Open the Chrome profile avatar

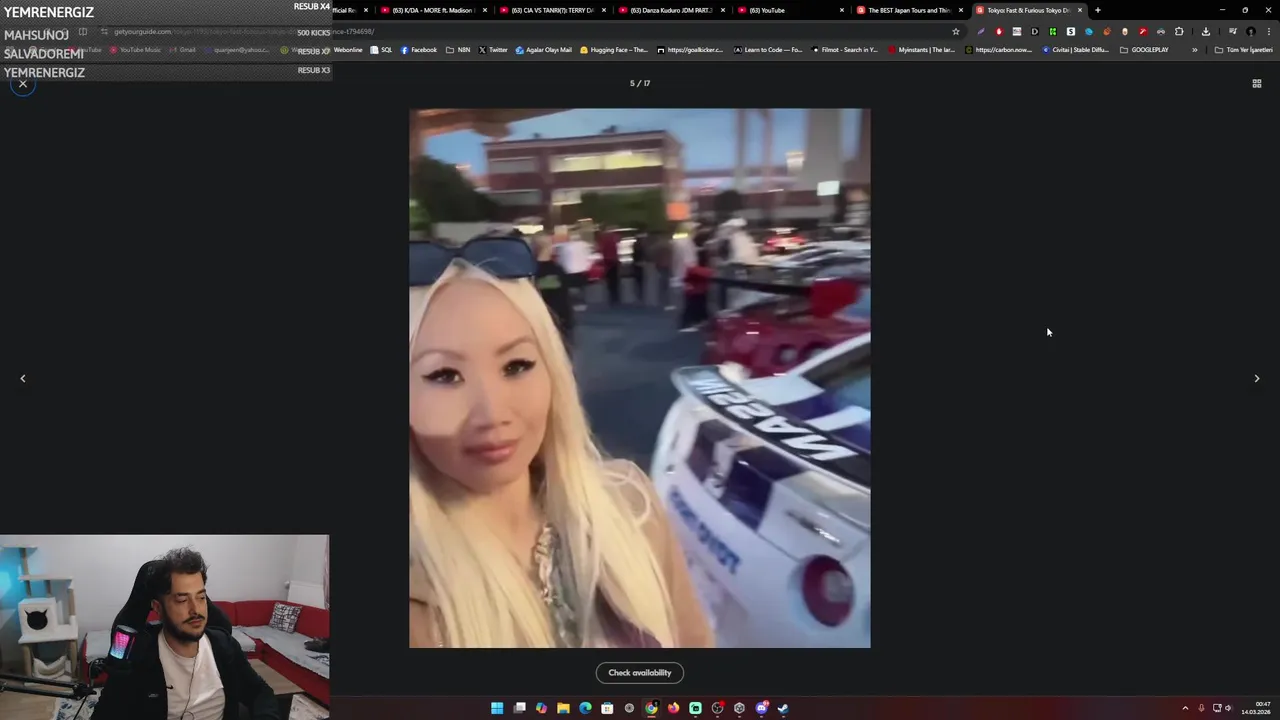1250,31
